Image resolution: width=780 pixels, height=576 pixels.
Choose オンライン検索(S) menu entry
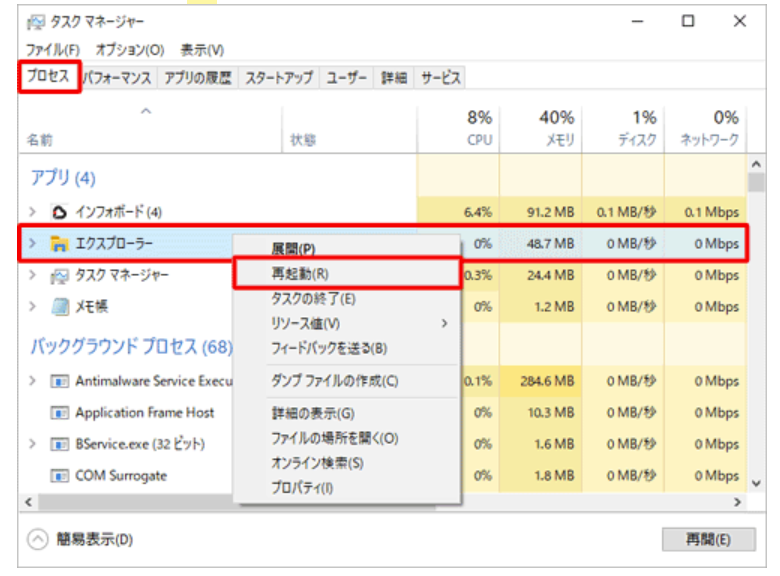coord(347,464)
